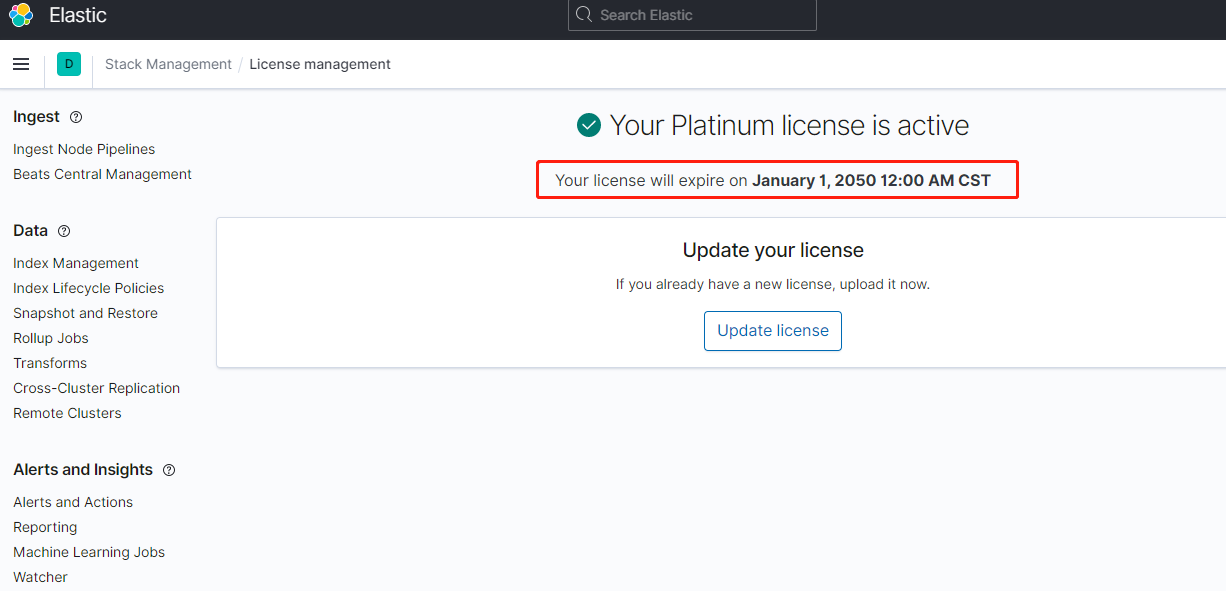Screen dimensions: 1226x591
Task: Open Rollup Jobs in sidebar
Action: pyautogui.click(x=51, y=338)
